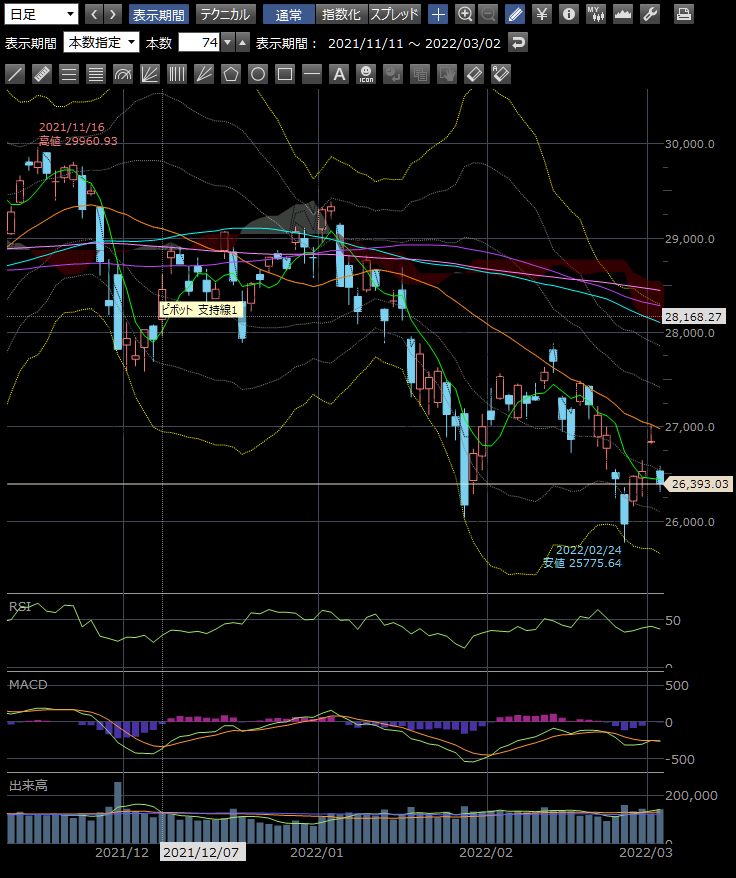
Task: Click the zoom in magnifier icon
Action: tap(465, 14)
